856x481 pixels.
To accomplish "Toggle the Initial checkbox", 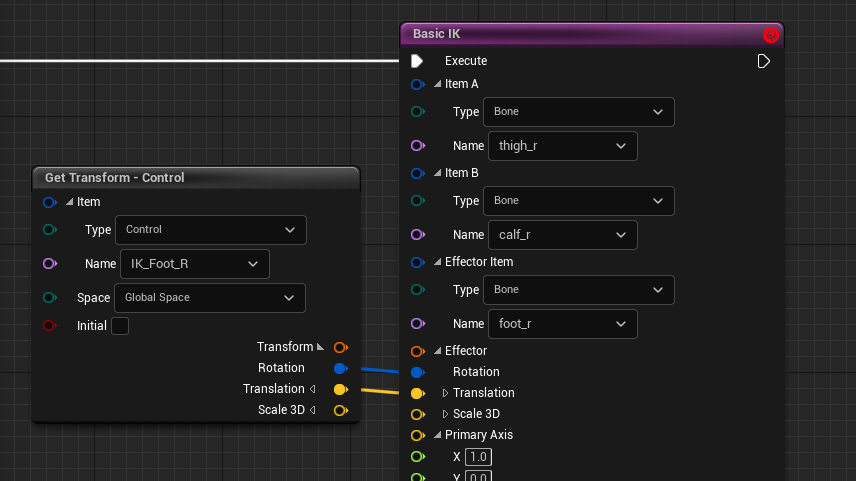I will pos(120,326).
